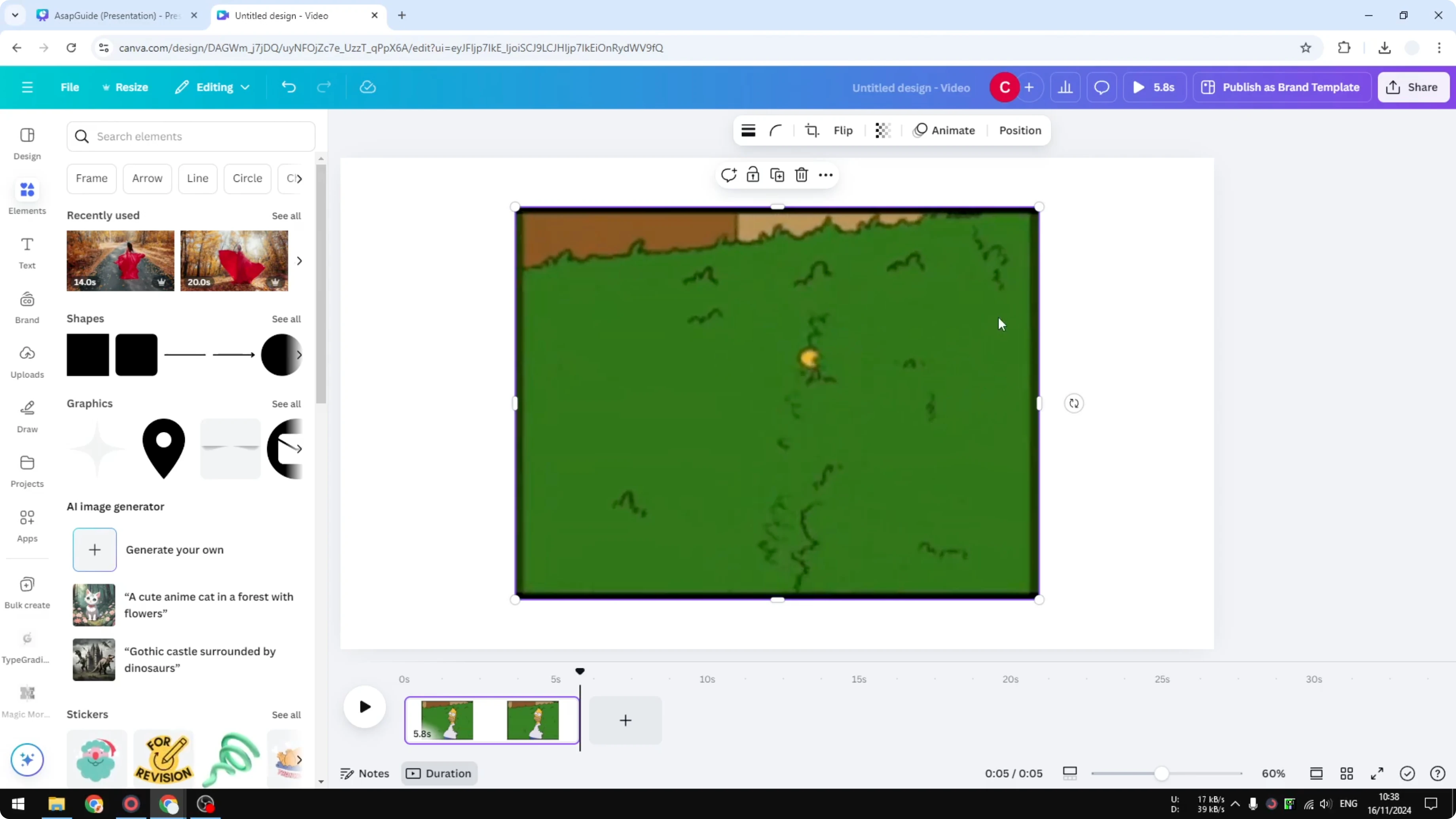The image size is (1456, 819).
Task: Toggle grid view of pages
Action: tap(1346, 773)
